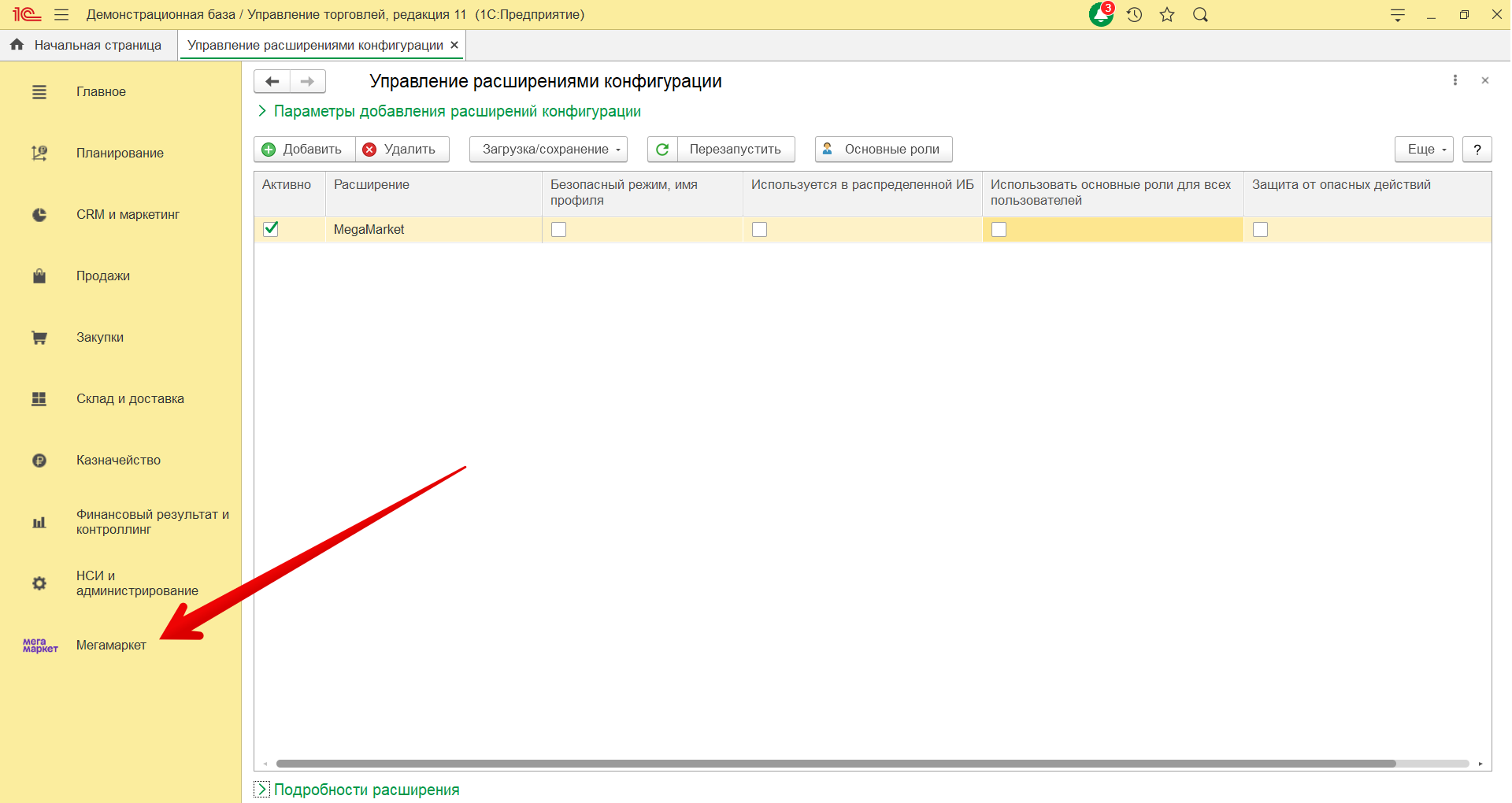The image size is (1512, 803).
Task: Click the Казначейство ruble icon
Action: [39, 461]
